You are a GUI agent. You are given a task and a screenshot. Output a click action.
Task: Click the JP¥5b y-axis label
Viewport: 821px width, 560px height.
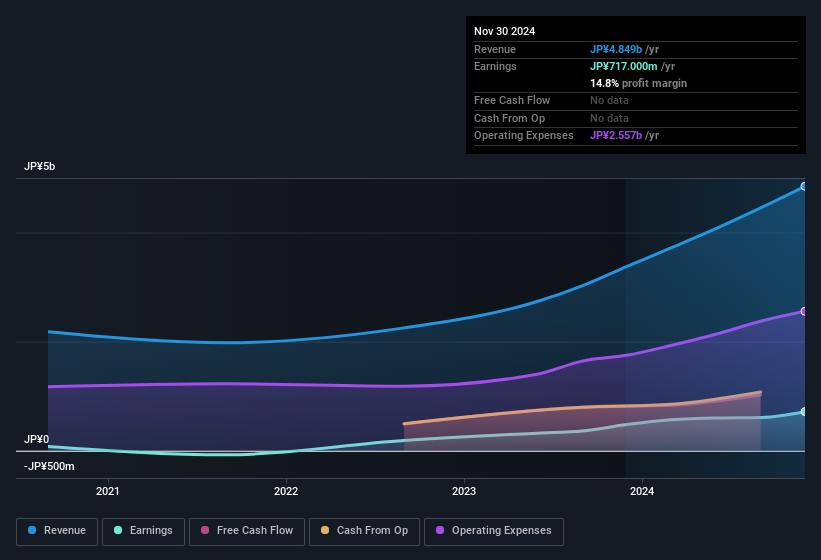point(39,166)
